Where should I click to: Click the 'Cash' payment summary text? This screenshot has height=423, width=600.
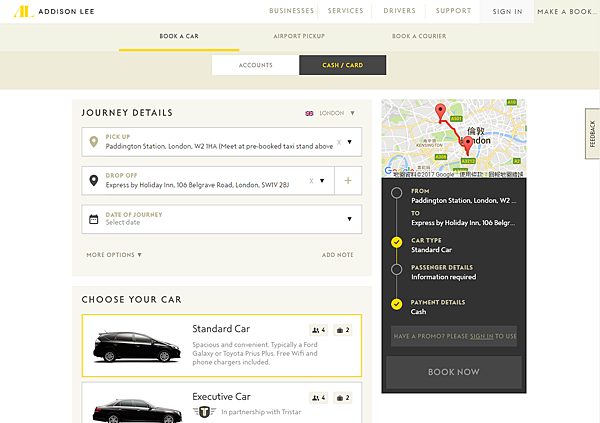point(418,312)
